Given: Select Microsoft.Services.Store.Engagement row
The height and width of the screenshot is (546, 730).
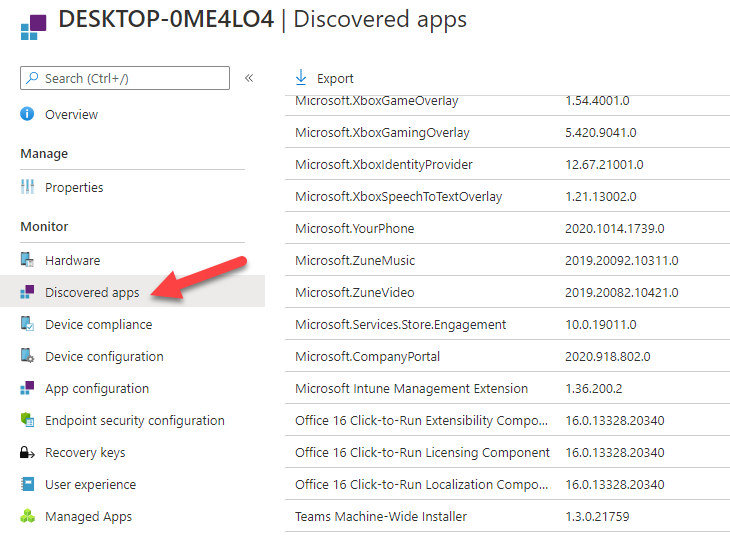Looking at the screenshot, I should pos(507,324).
